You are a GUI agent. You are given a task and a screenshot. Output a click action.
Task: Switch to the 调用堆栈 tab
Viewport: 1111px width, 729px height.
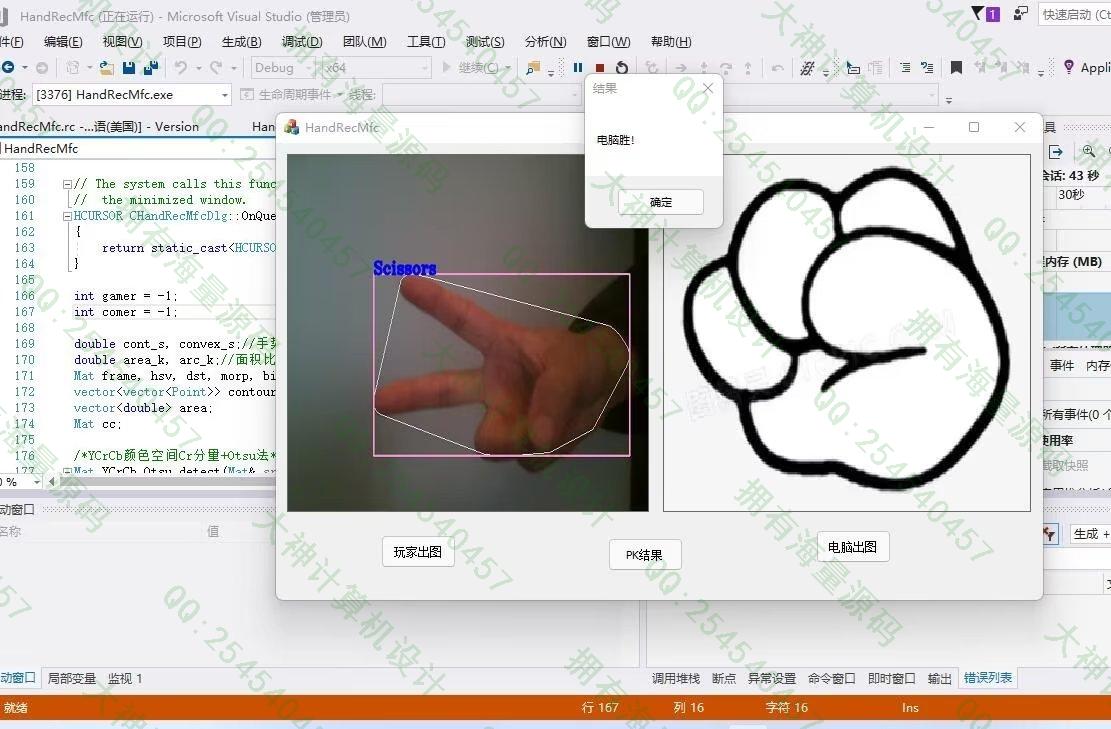tap(676, 679)
